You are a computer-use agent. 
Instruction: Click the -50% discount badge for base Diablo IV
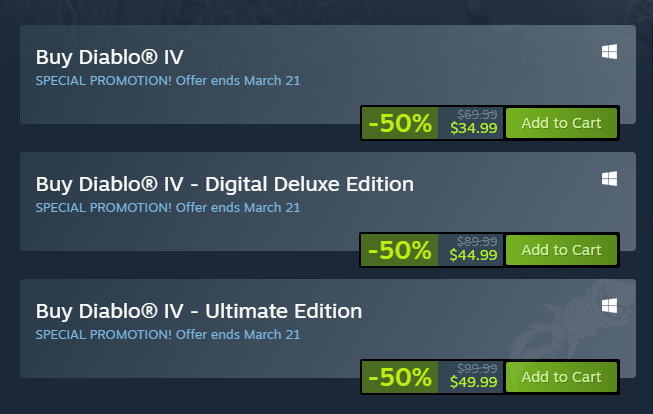point(400,124)
